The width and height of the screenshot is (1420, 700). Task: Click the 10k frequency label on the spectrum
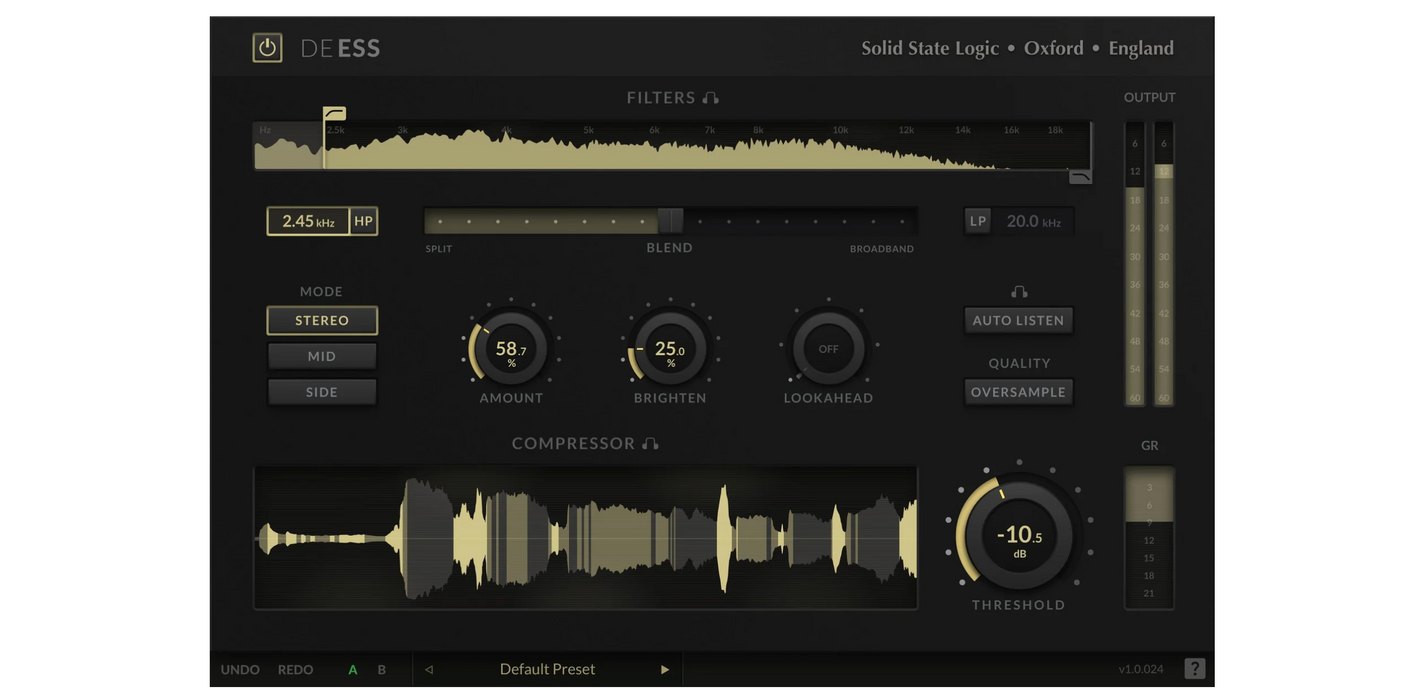840,130
